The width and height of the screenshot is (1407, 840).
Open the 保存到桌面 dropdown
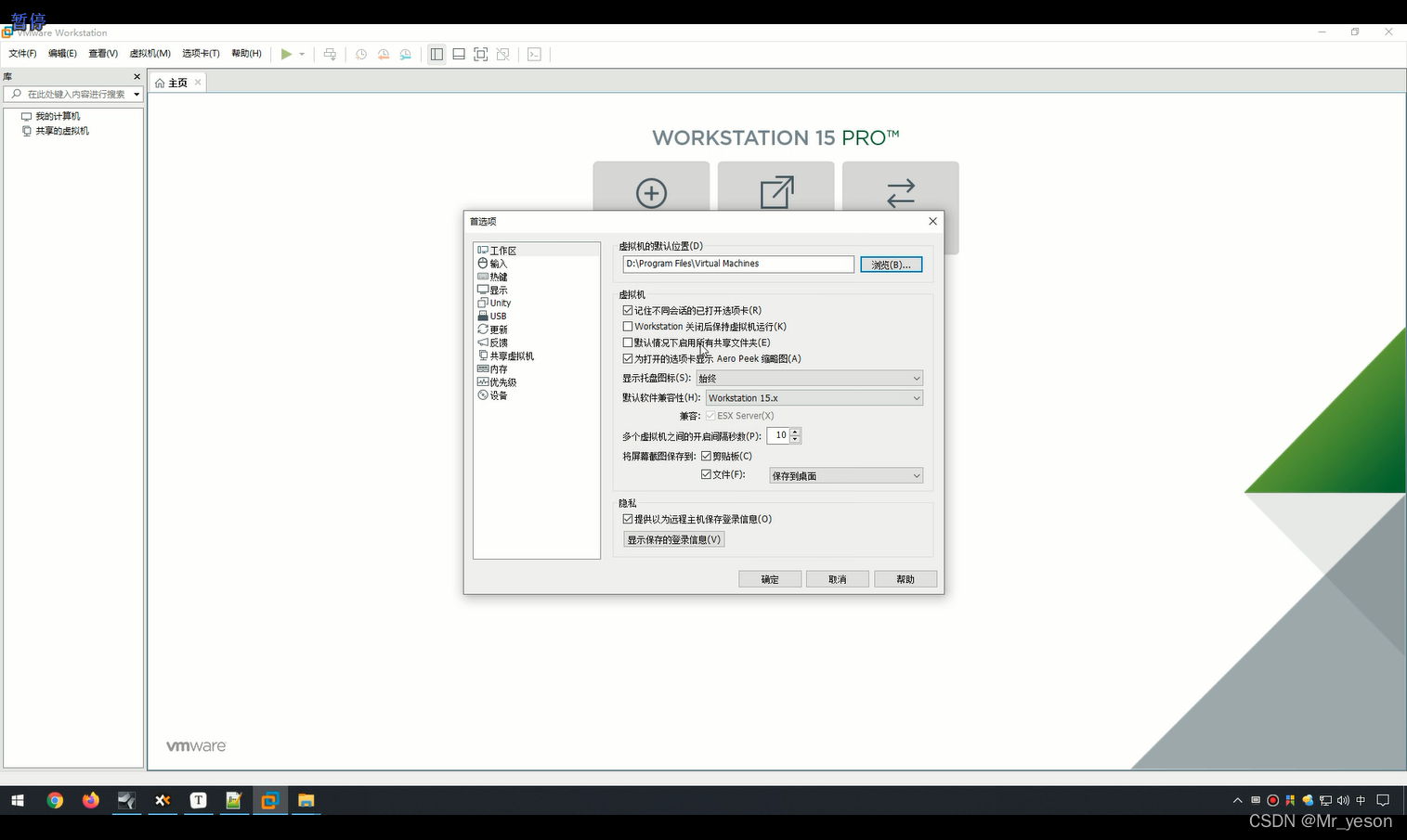pos(846,475)
